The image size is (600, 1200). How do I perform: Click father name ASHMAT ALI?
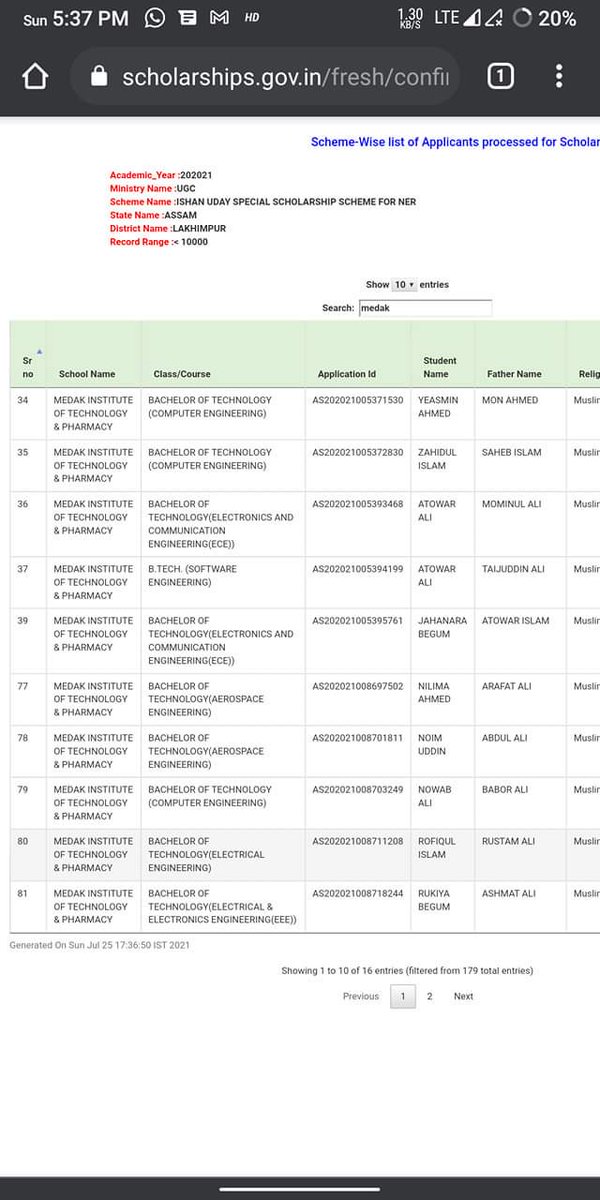coord(509,894)
